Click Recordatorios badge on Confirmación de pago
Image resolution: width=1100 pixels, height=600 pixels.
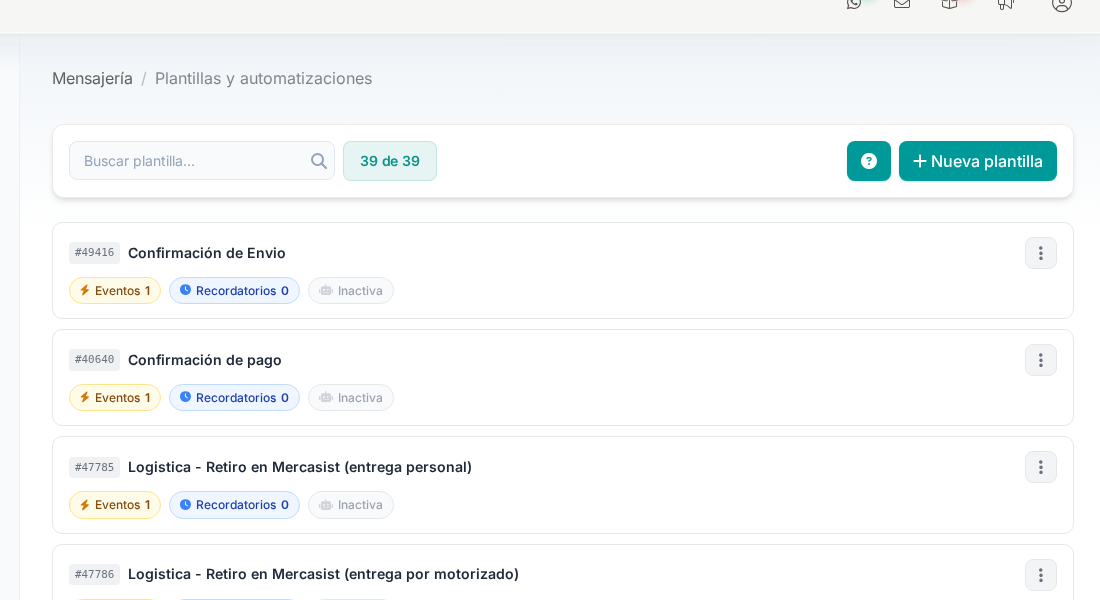tap(234, 398)
